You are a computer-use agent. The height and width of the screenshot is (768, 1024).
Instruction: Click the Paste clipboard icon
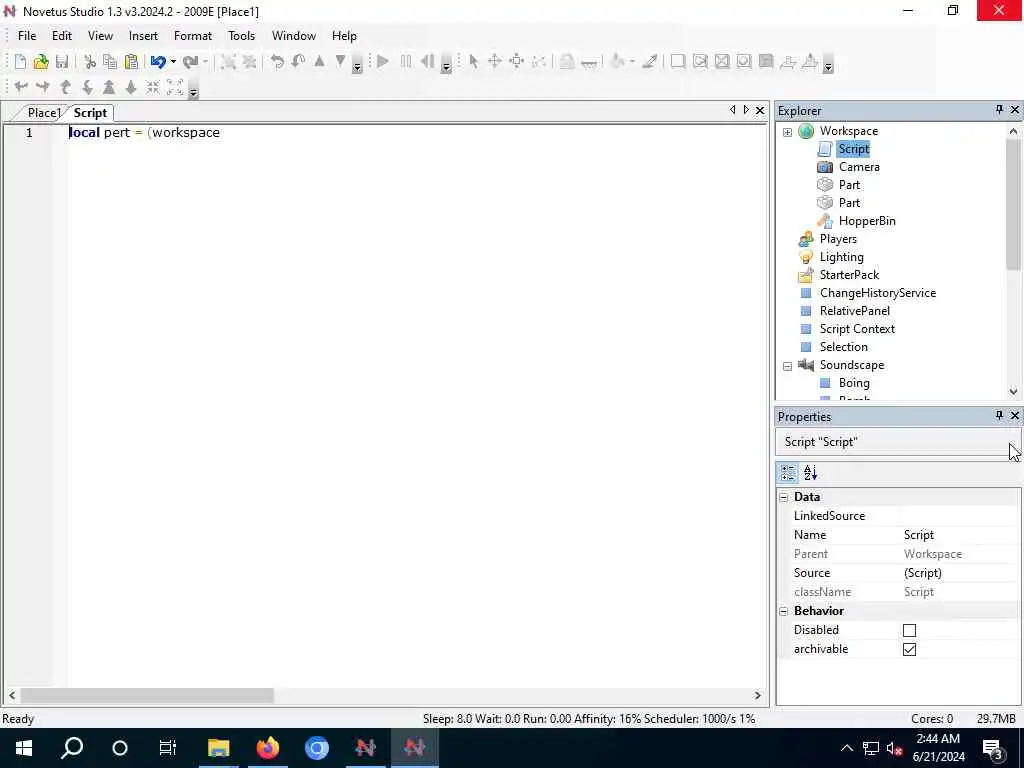tap(131, 62)
